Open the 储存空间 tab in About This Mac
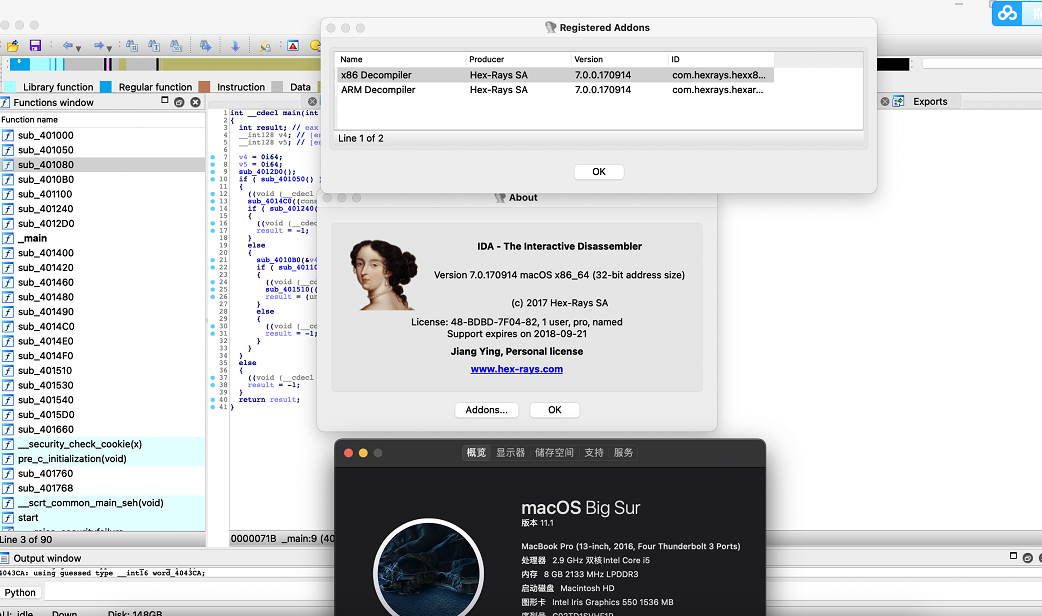This screenshot has height=616, width=1042. click(x=554, y=453)
